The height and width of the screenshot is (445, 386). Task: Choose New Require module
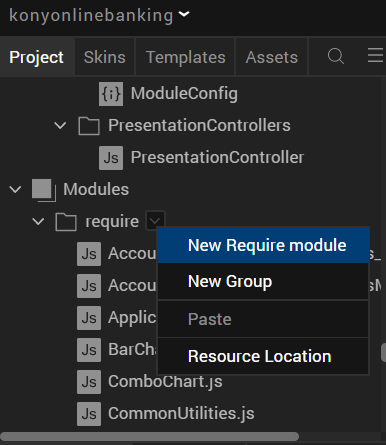[x=264, y=245]
